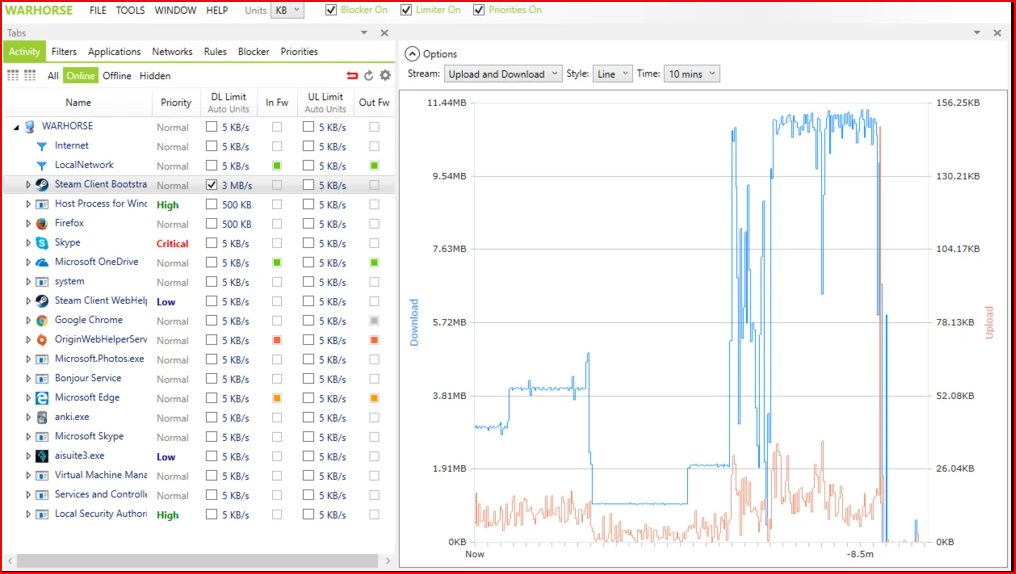This screenshot has height=574, width=1016.
Task: Click the Skype app icon
Action: click(x=42, y=243)
